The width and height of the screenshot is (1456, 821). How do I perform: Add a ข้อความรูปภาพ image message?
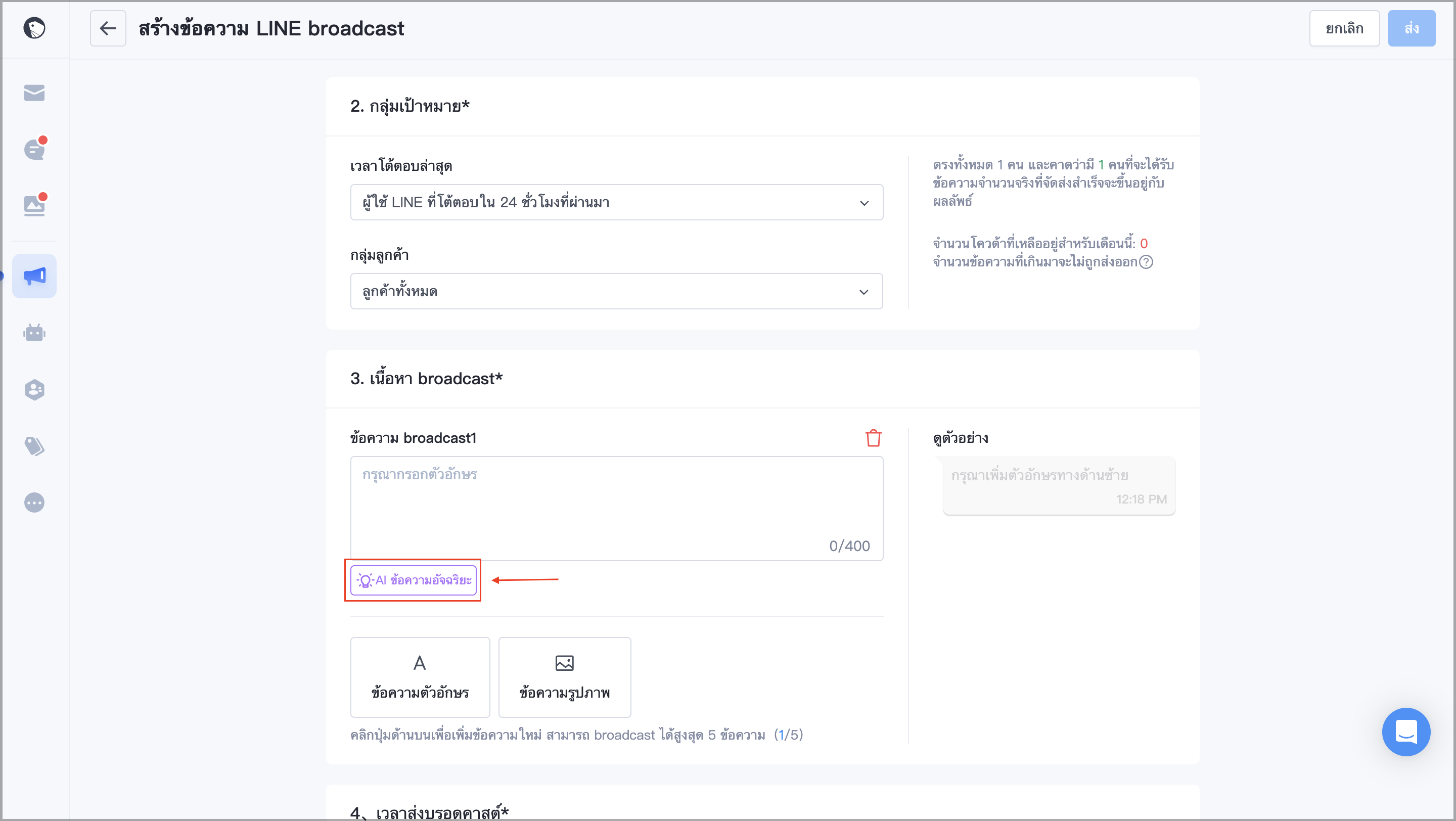point(565,677)
